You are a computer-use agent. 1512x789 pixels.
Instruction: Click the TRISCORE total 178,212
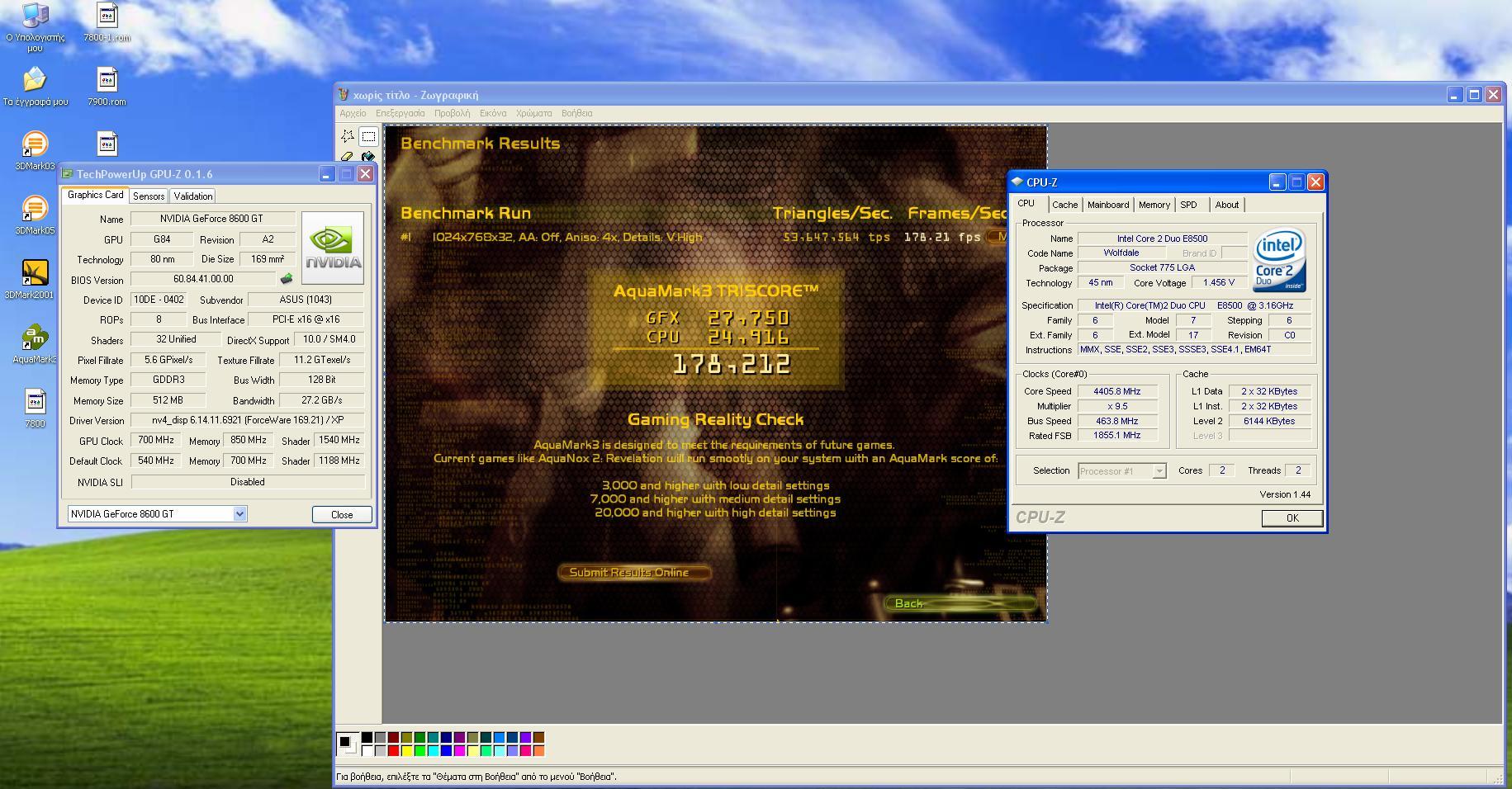point(732,364)
